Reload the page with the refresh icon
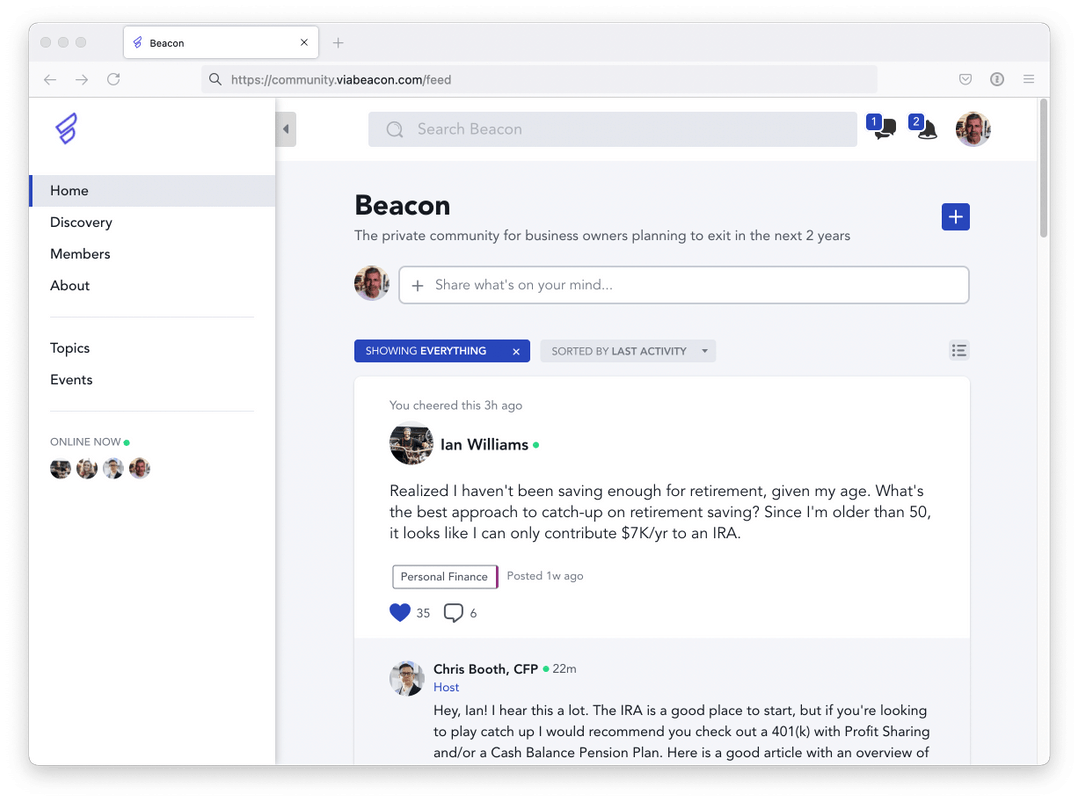Screen dimensions: 1080x802 click(x=114, y=79)
